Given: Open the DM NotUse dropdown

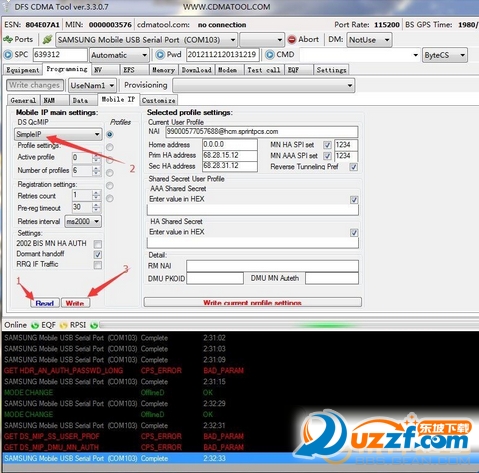Looking at the screenshot, I should click(x=369, y=40).
